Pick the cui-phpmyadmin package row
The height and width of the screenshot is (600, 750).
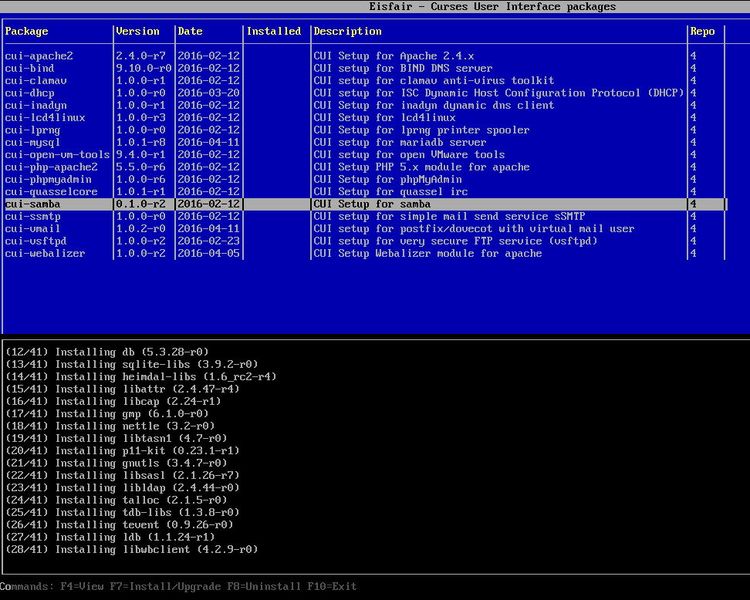44,179
